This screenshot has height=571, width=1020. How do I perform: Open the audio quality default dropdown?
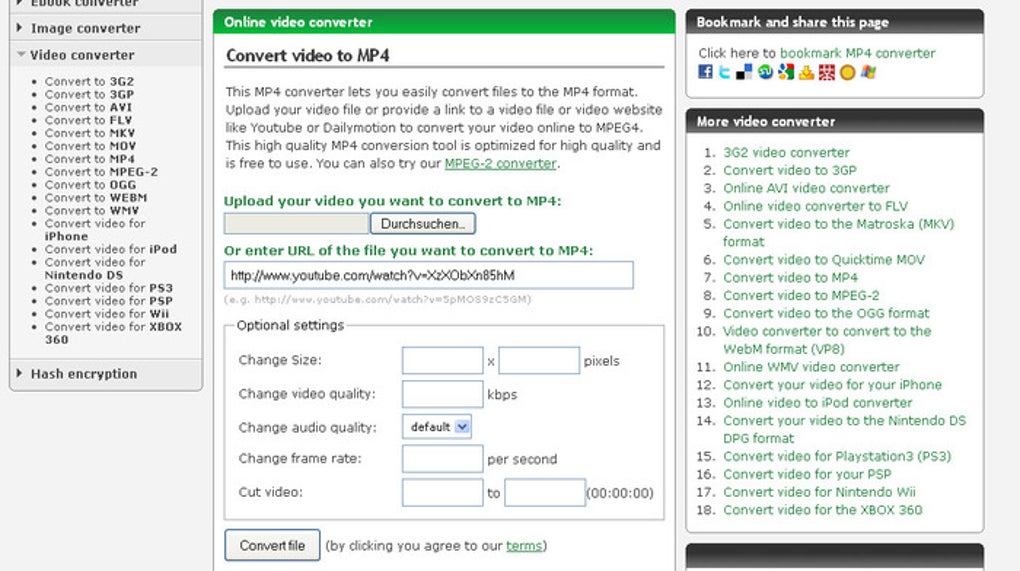click(x=436, y=427)
